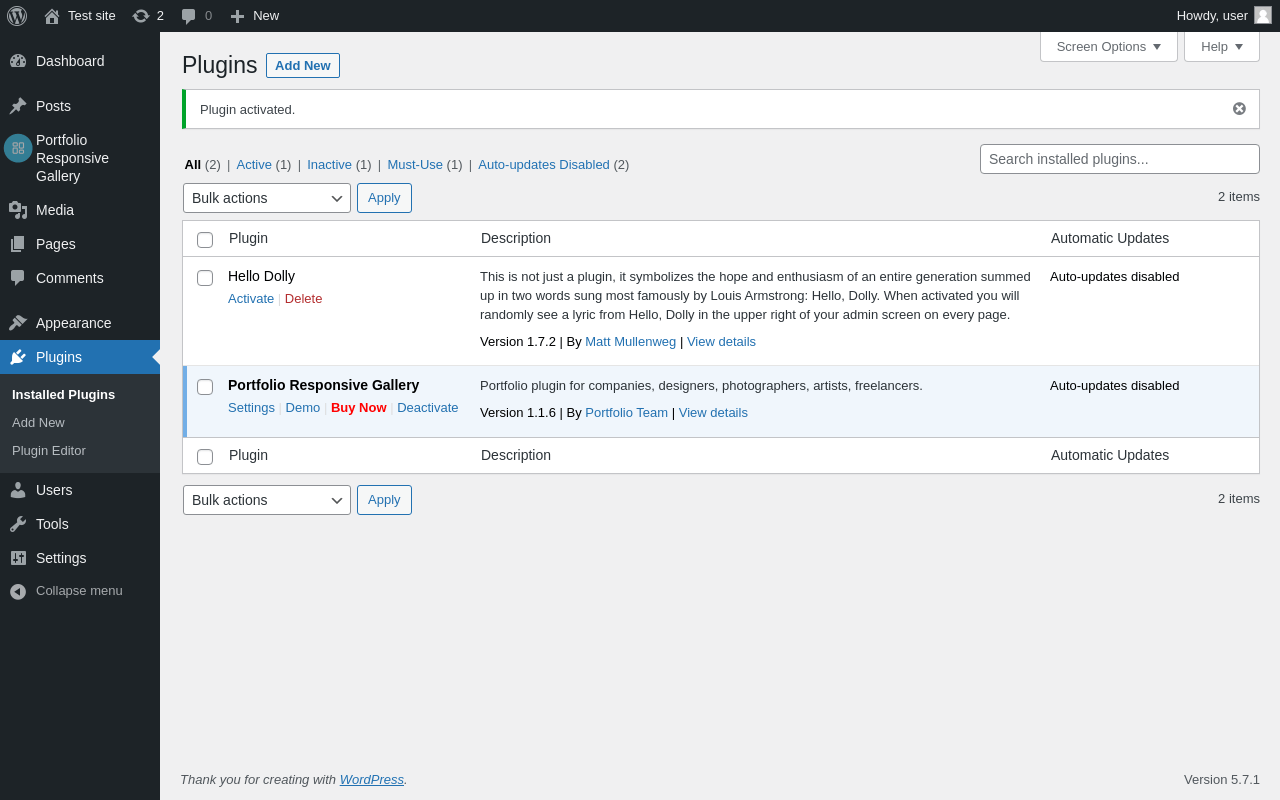Open the Plugin Editor submenu item
Image resolution: width=1280 pixels, height=800 pixels.
[x=49, y=451]
